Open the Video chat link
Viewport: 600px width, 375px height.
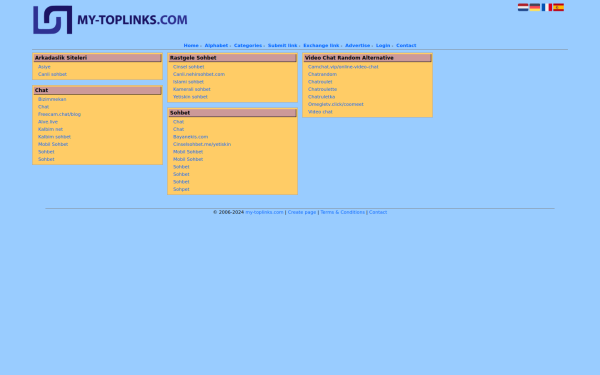coord(320,112)
